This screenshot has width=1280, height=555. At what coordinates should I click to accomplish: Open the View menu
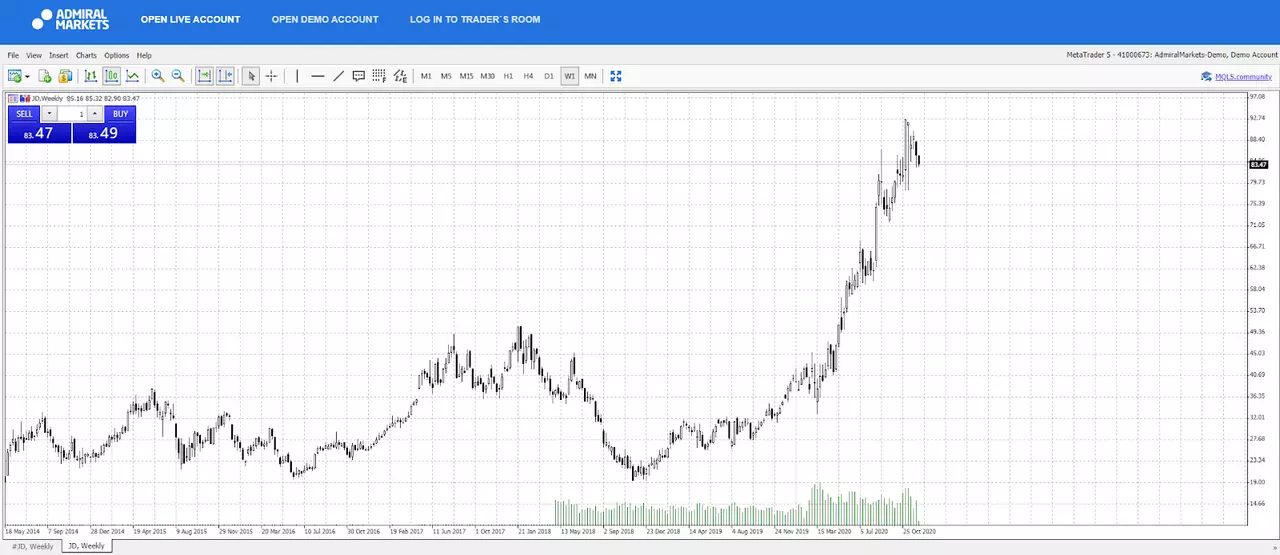pos(34,55)
